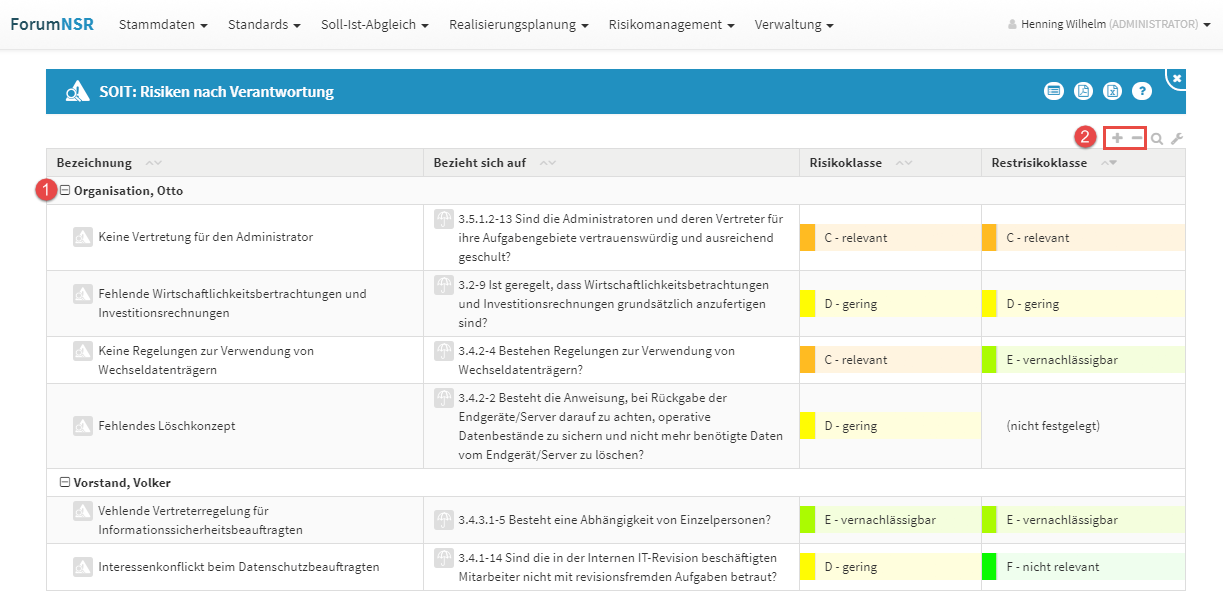Click risk icon beside Fehlendes Löschkonzept

click(83, 426)
